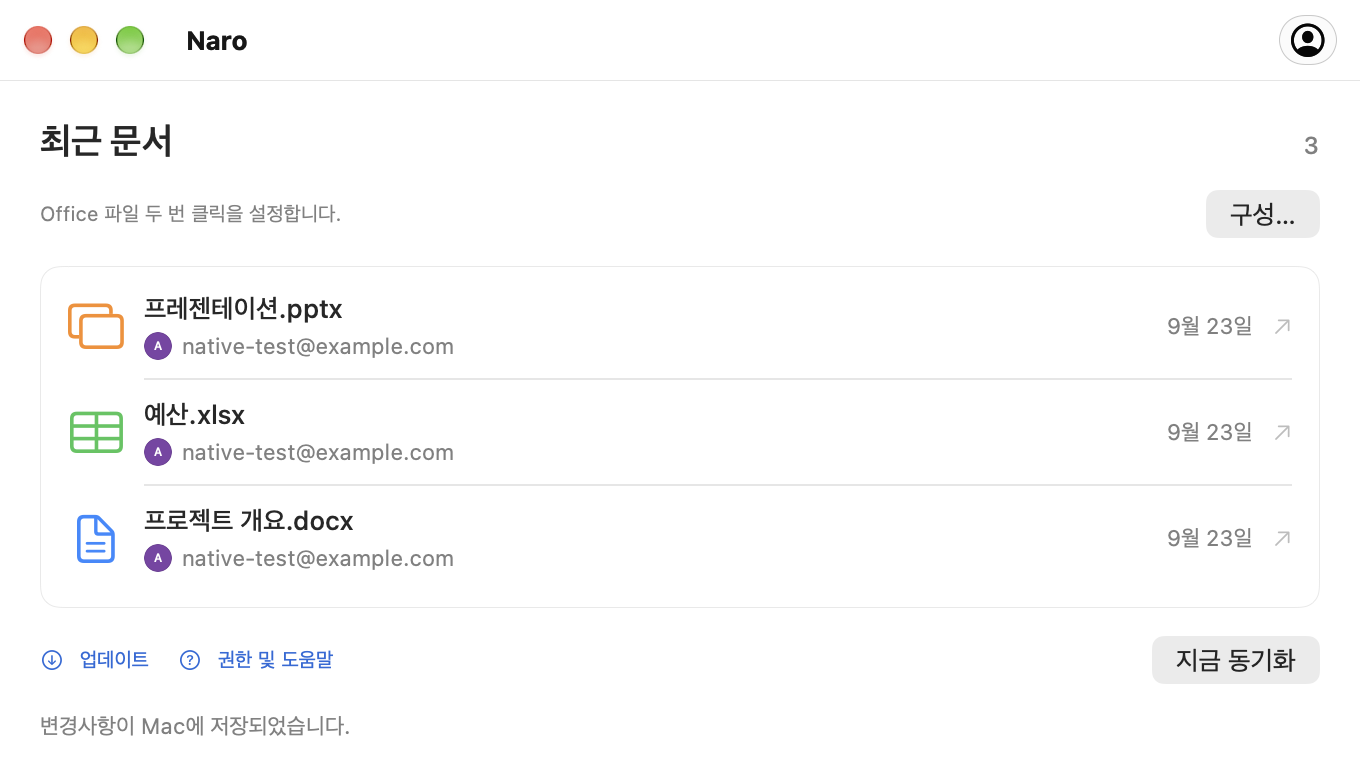This screenshot has height=780, width=1360.
Task: Click the purple avatar under 프로젝트 개요.docx
Action: pyautogui.click(x=158, y=558)
